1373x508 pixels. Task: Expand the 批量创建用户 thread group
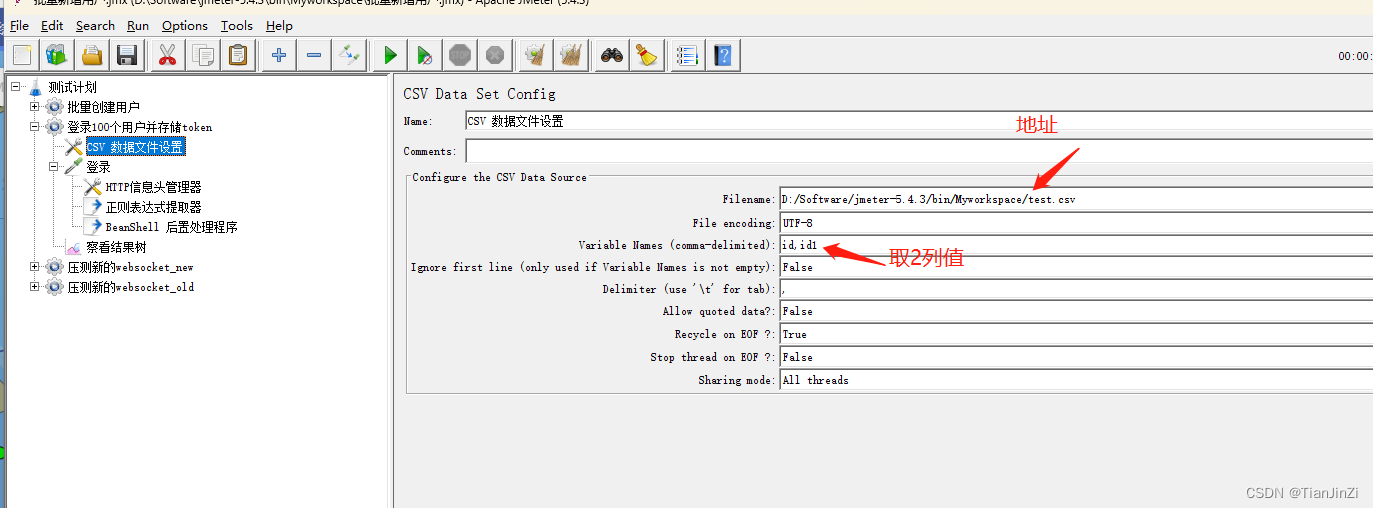click(x=35, y=107)
